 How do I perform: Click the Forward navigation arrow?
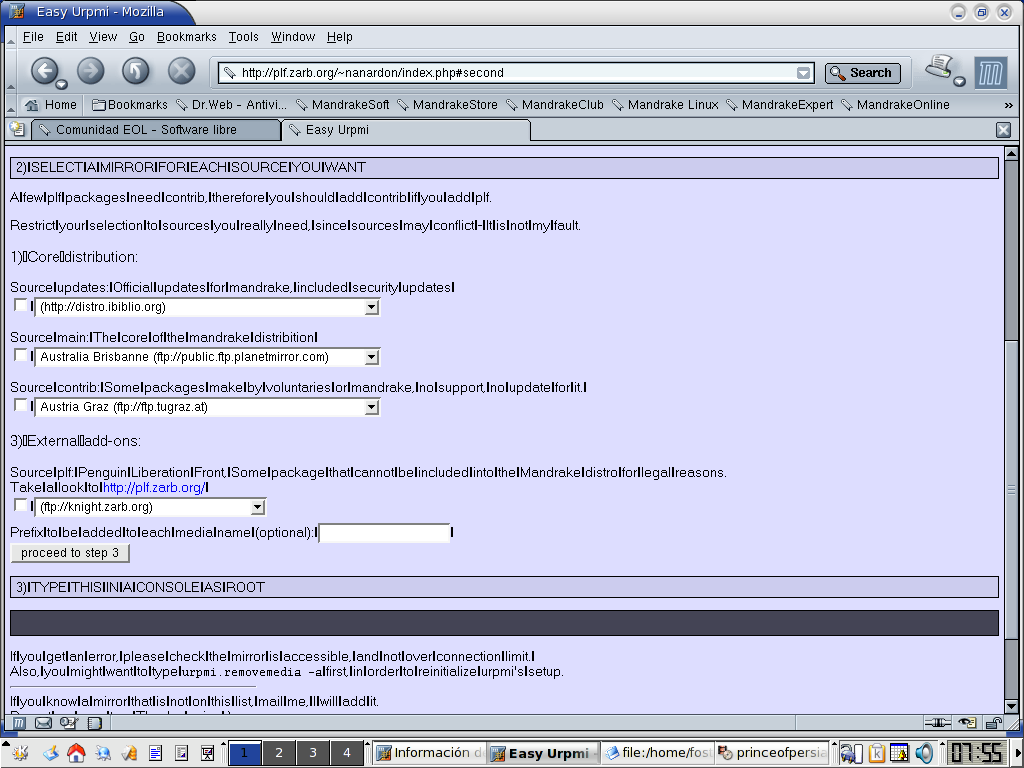click(91, 71)
